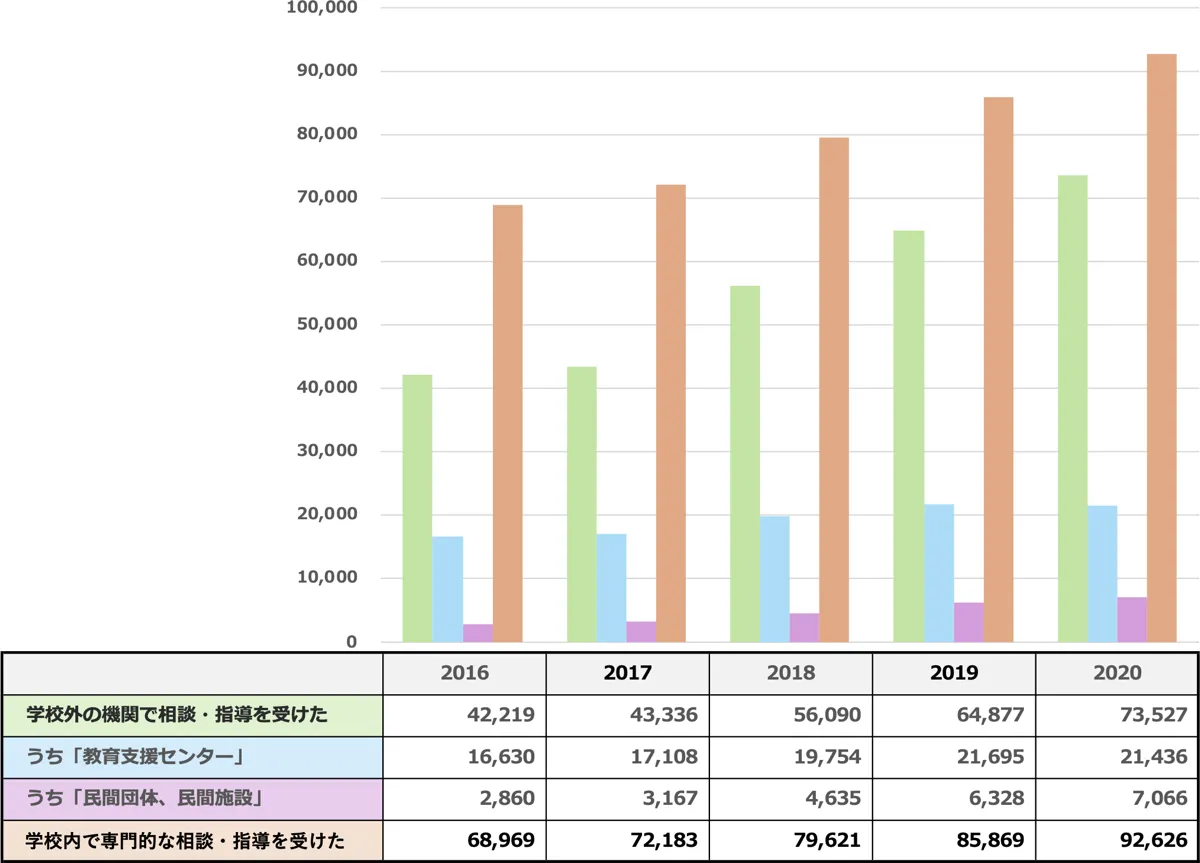Viewport: 1200px width, 863px height.
Task: Click the 2018 green bar in chart
Action: [745, 464]
